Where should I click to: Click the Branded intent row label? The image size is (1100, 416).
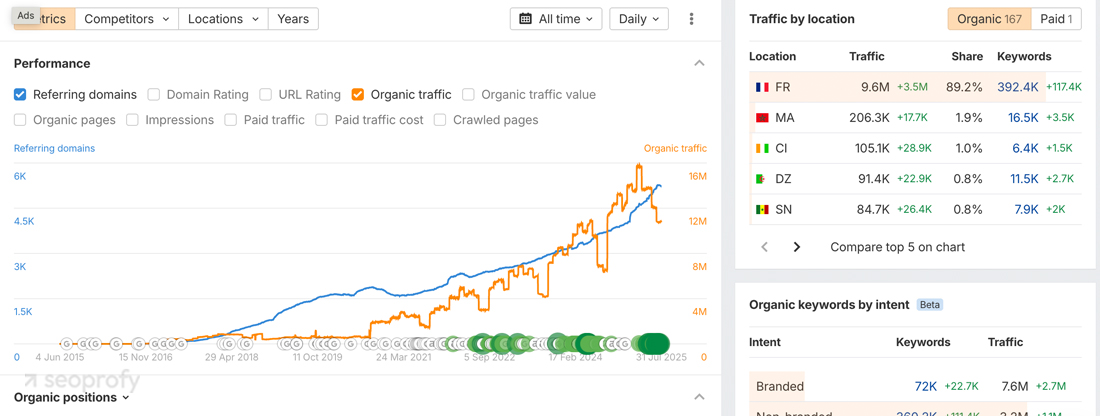pyautogui.click(x=780, y=386)
